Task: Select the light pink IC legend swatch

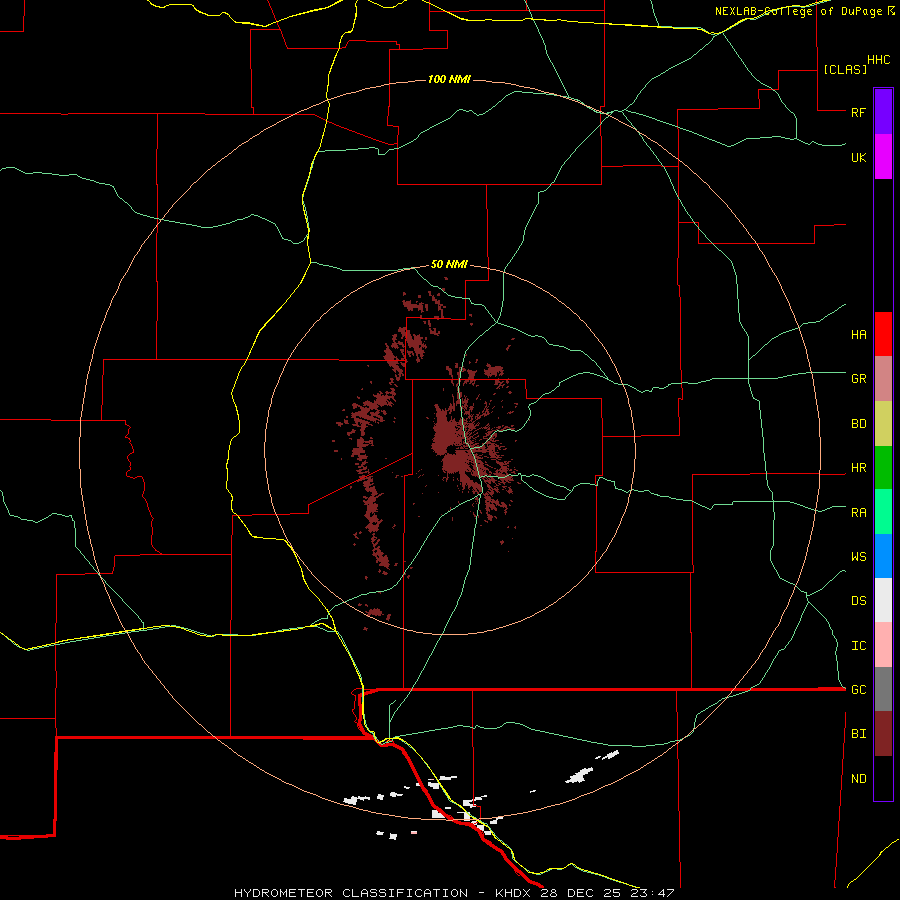Action: tap(883, 645)
